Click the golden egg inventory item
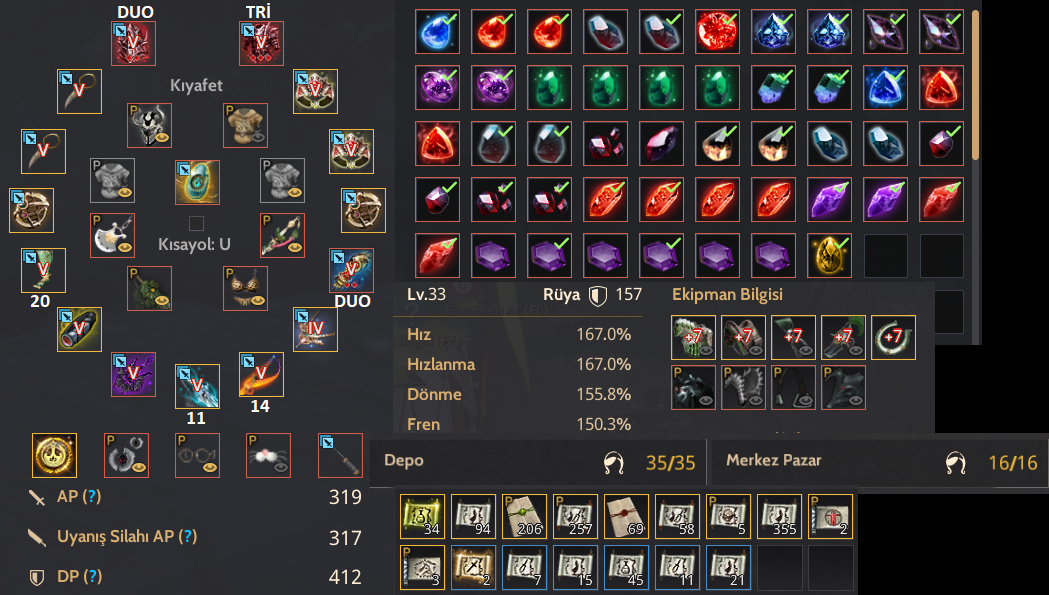 830,255
